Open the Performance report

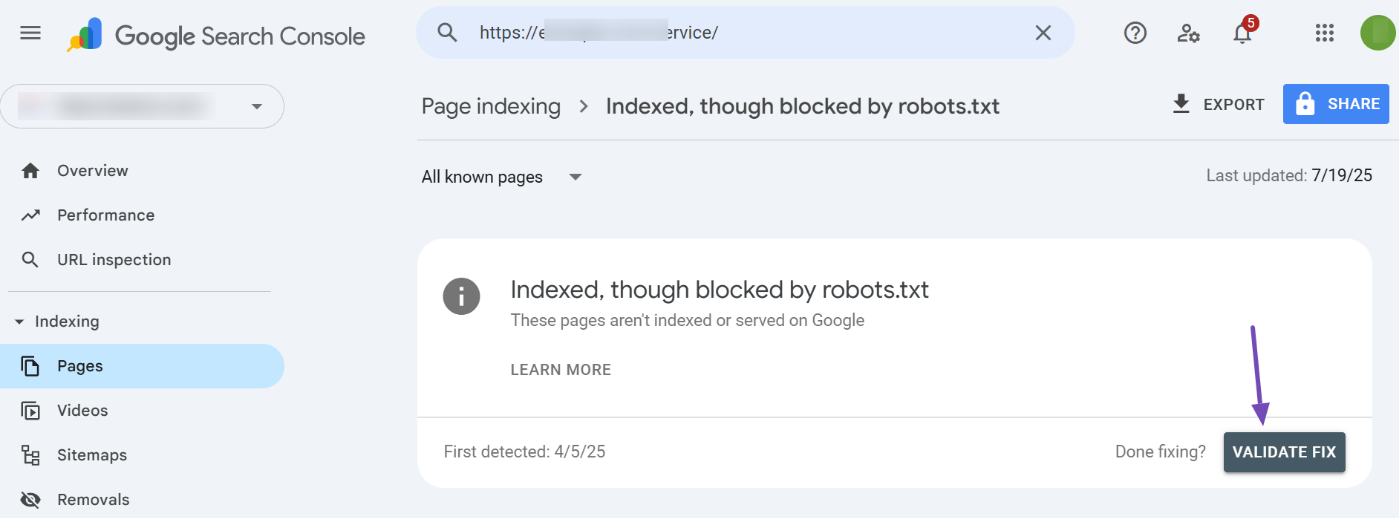[105, 215]
